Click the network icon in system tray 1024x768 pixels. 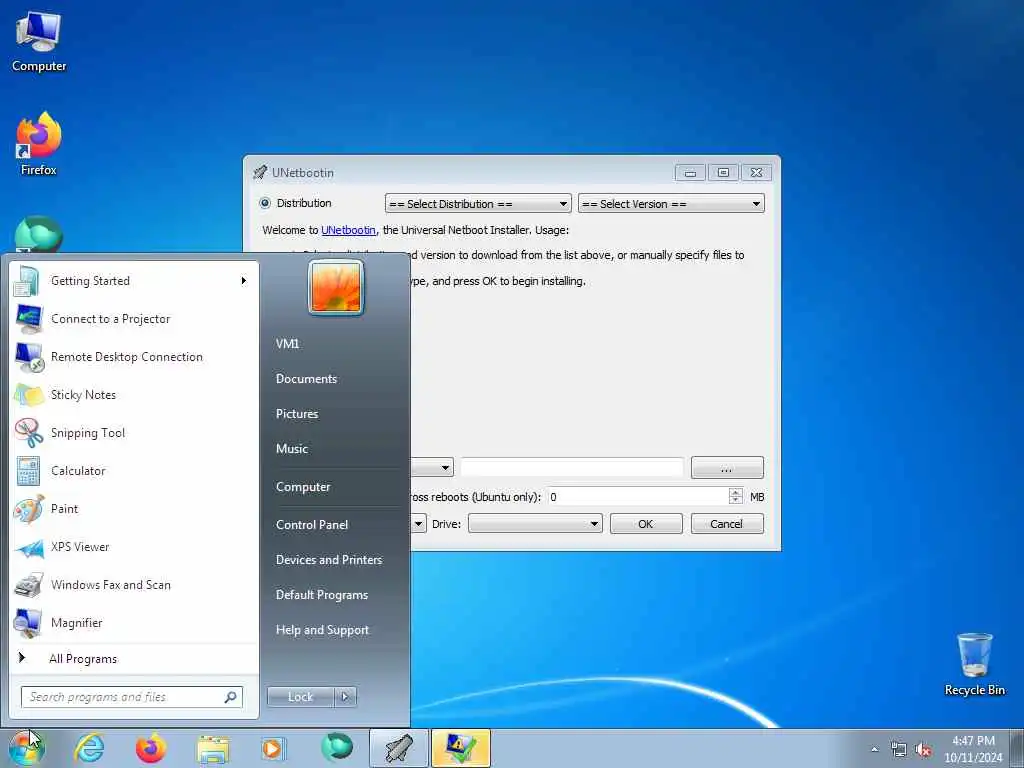899,750
